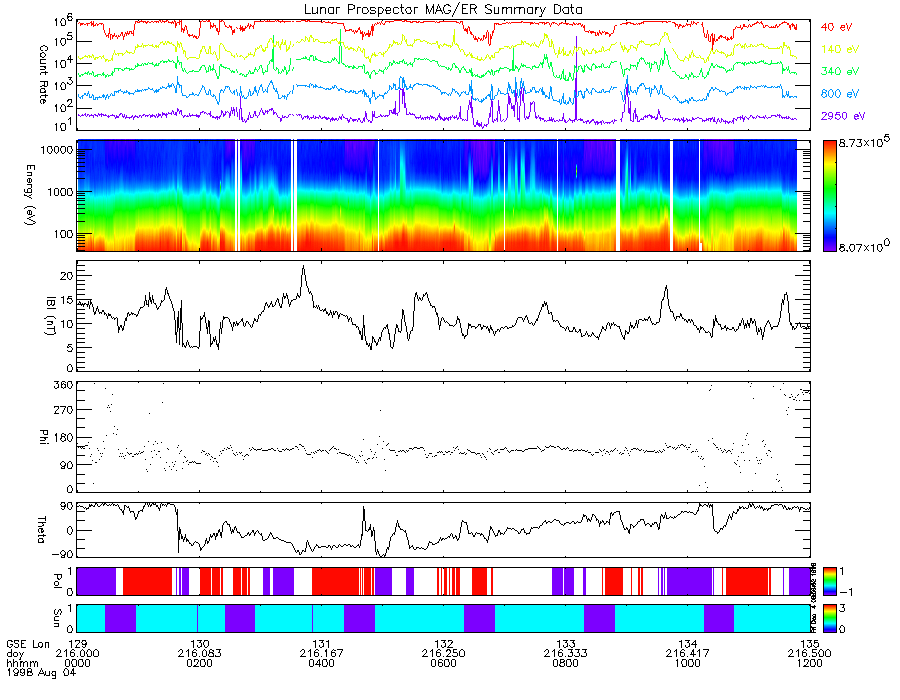Viewport: 900px width, 700px height.
Task: Click the time tick '0600'
Action: pyautogui.click(x=444, y=663)
